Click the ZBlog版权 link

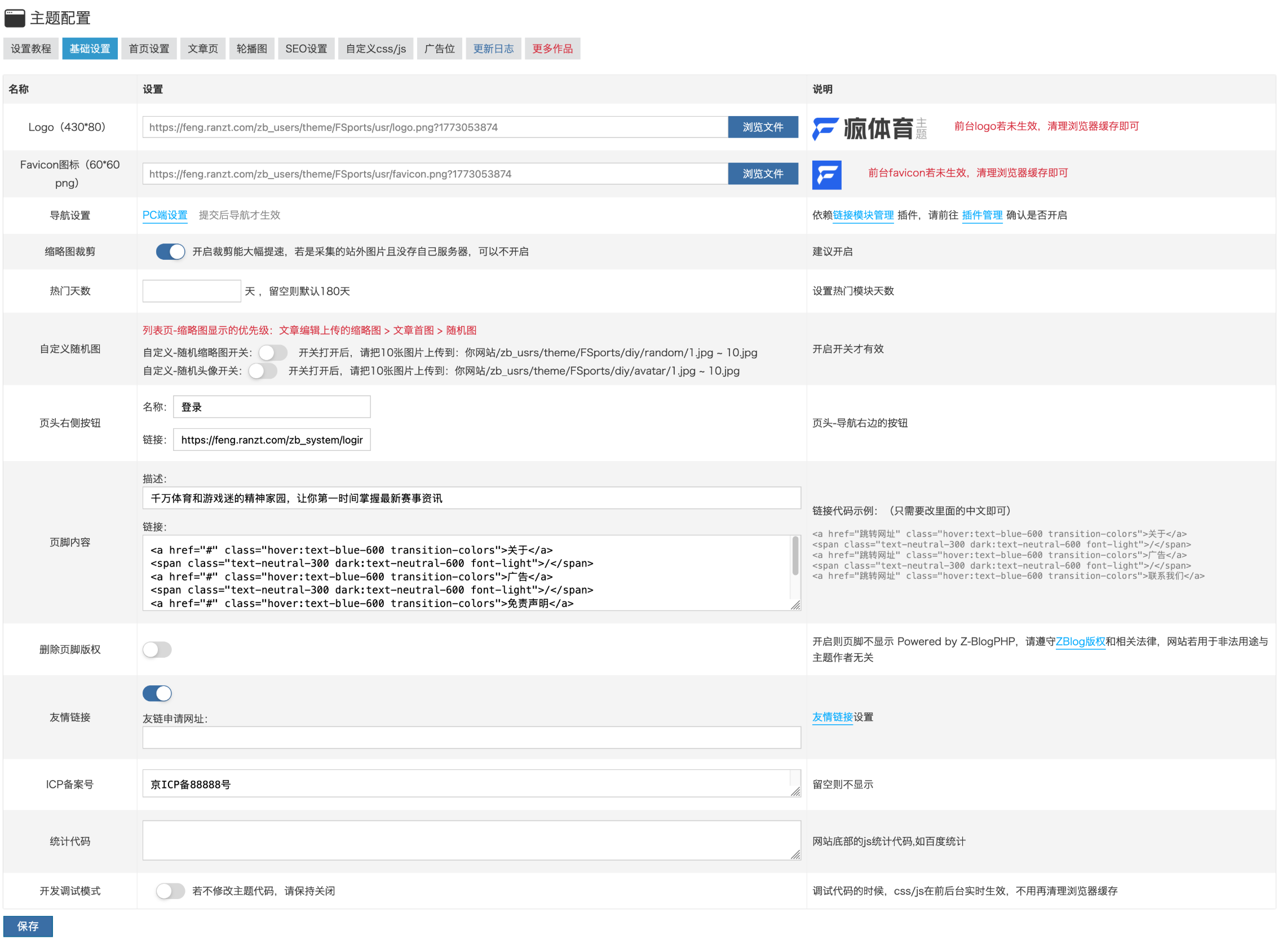click(1080, 641)
